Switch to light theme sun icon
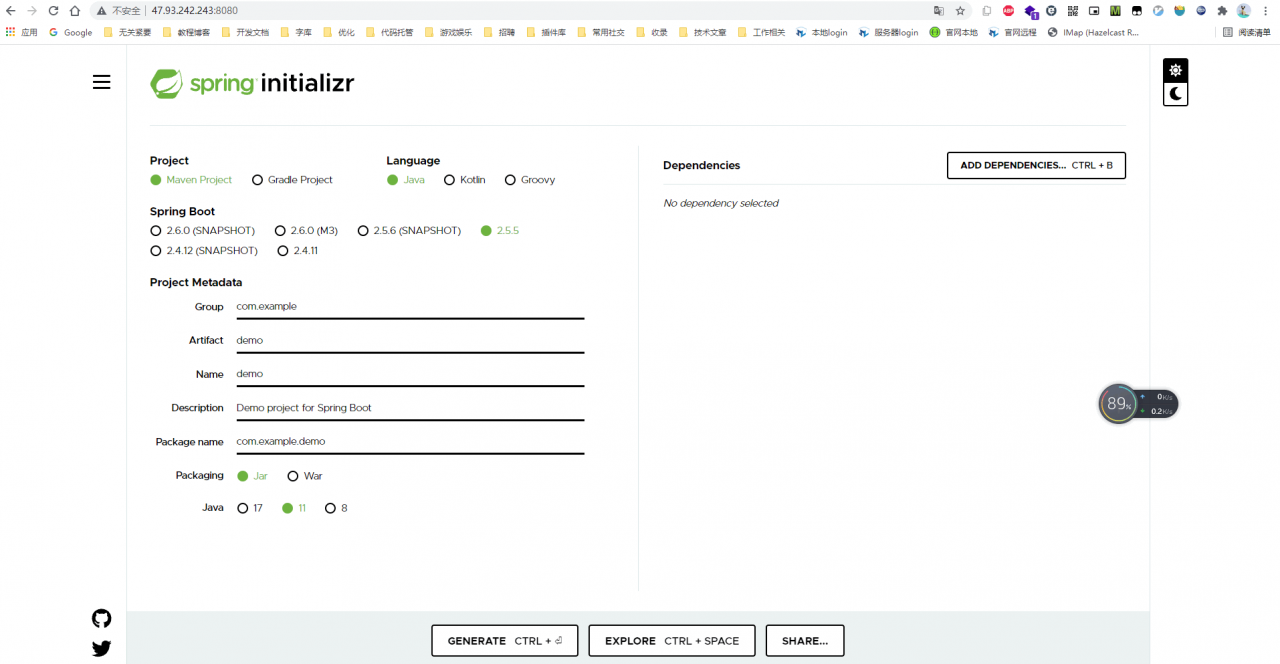1280x664 pixels. point(1175,70)
